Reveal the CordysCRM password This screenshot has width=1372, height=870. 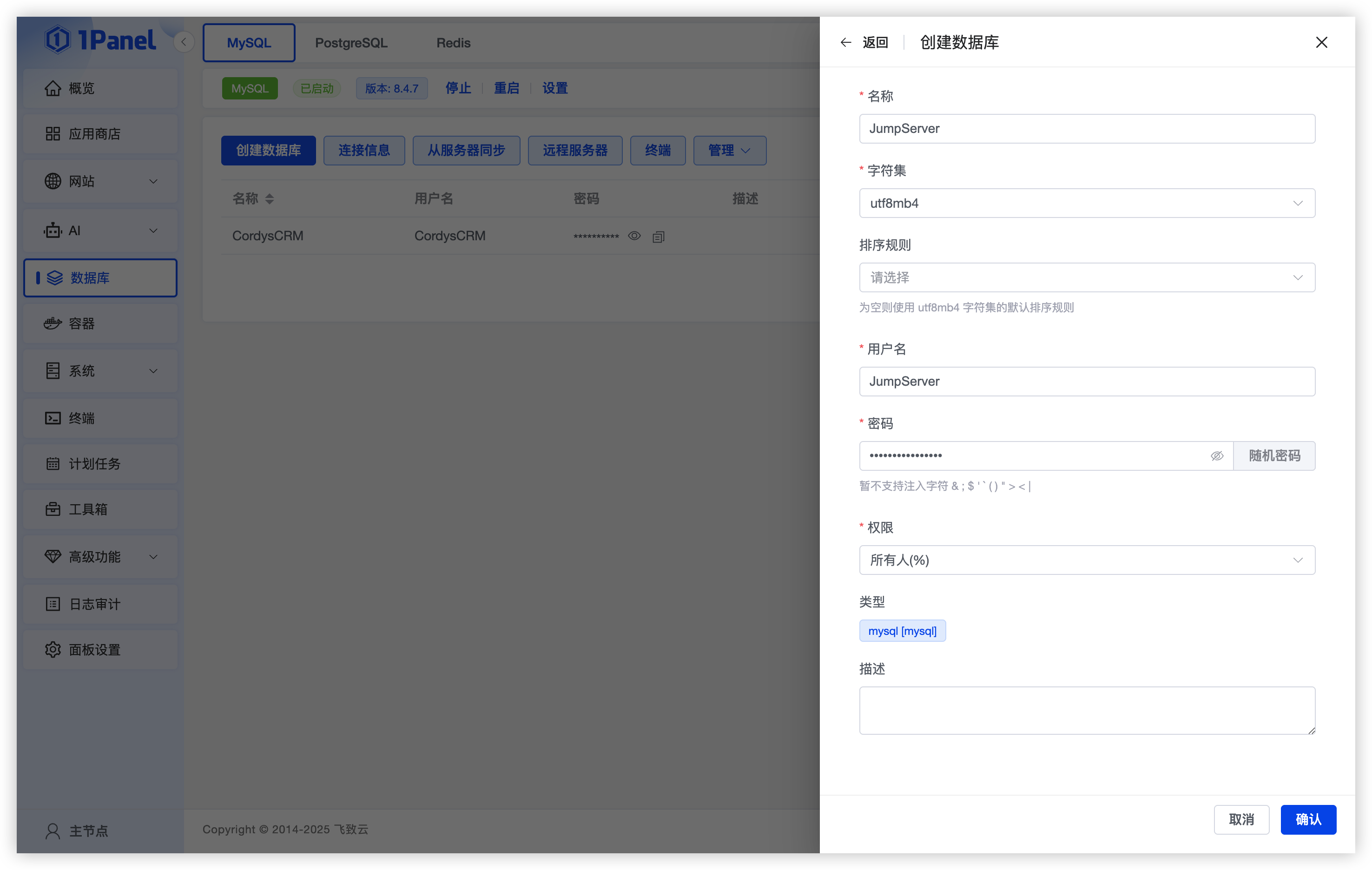point(634,236)
